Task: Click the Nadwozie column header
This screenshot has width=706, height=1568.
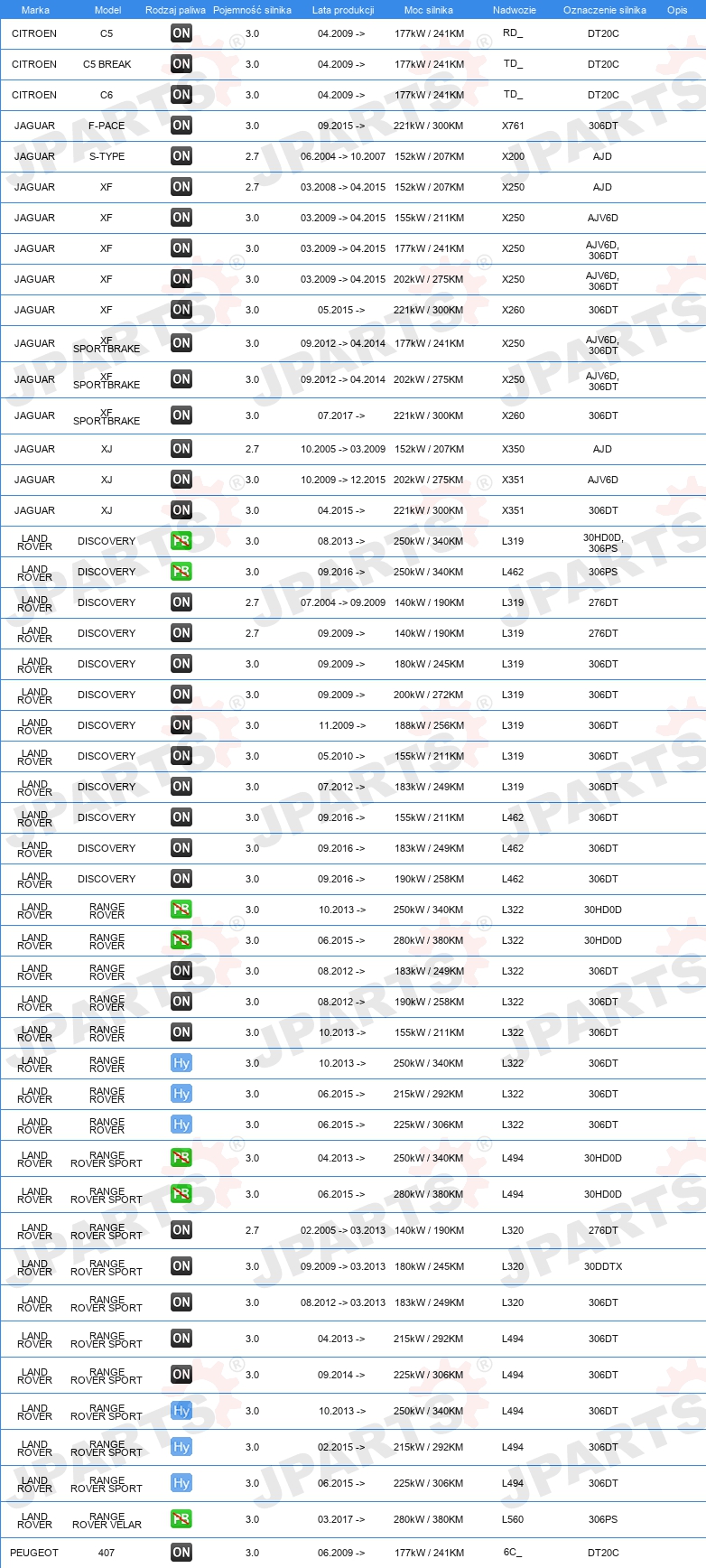Action: coord(515,10)
